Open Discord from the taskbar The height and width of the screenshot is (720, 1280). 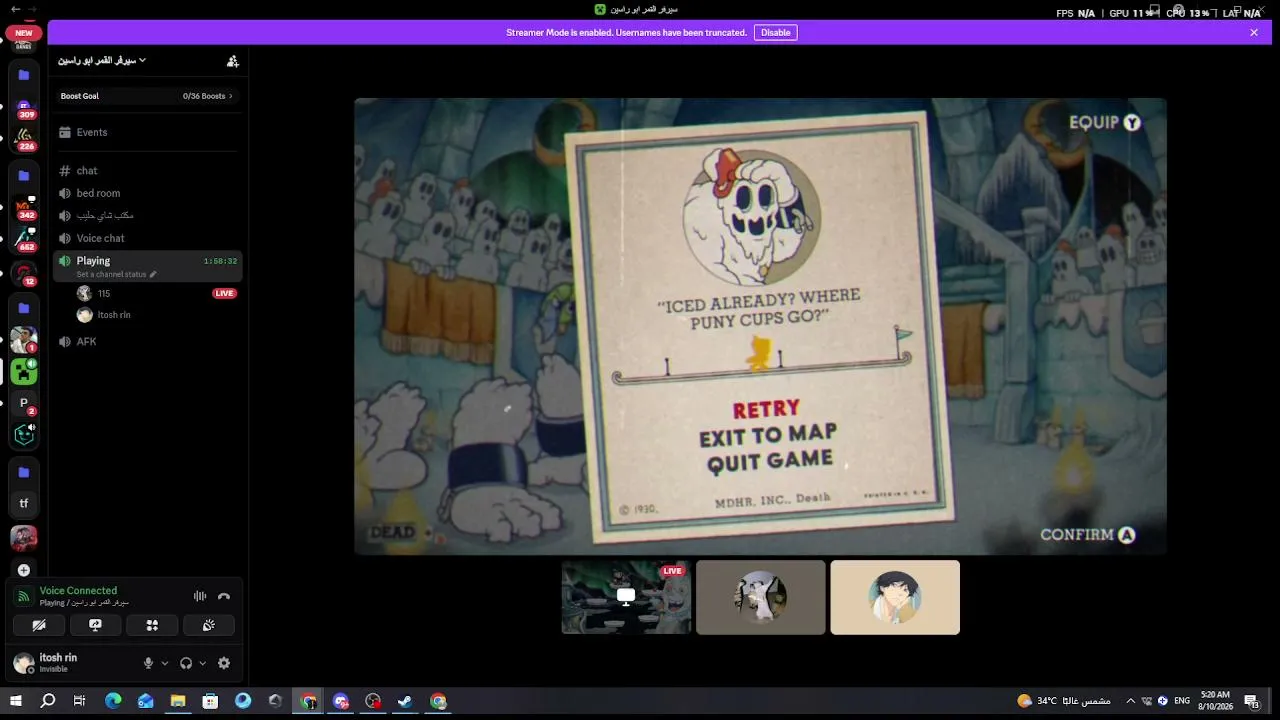pyautogui.click(x=341, y=701)
